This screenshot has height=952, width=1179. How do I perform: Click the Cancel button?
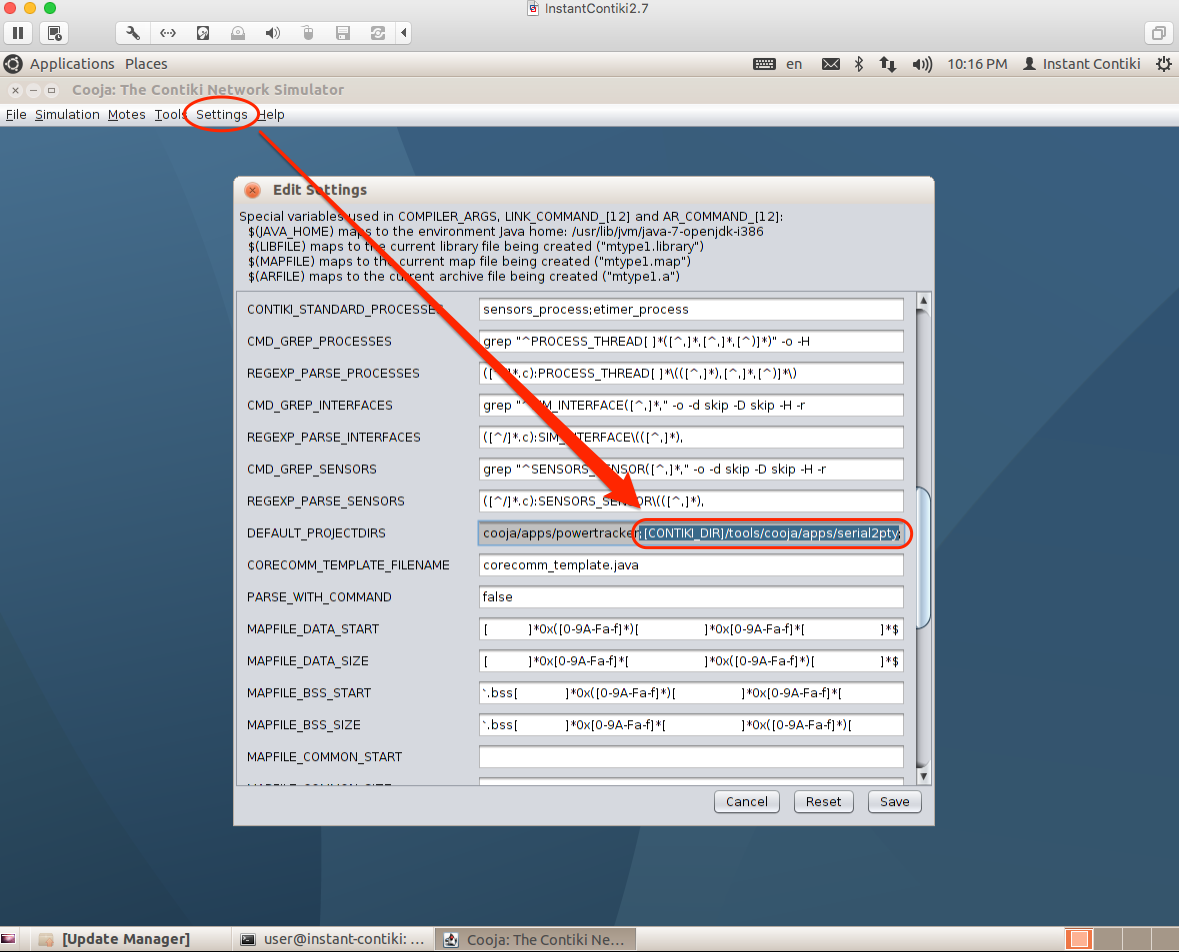coord(746,801)
